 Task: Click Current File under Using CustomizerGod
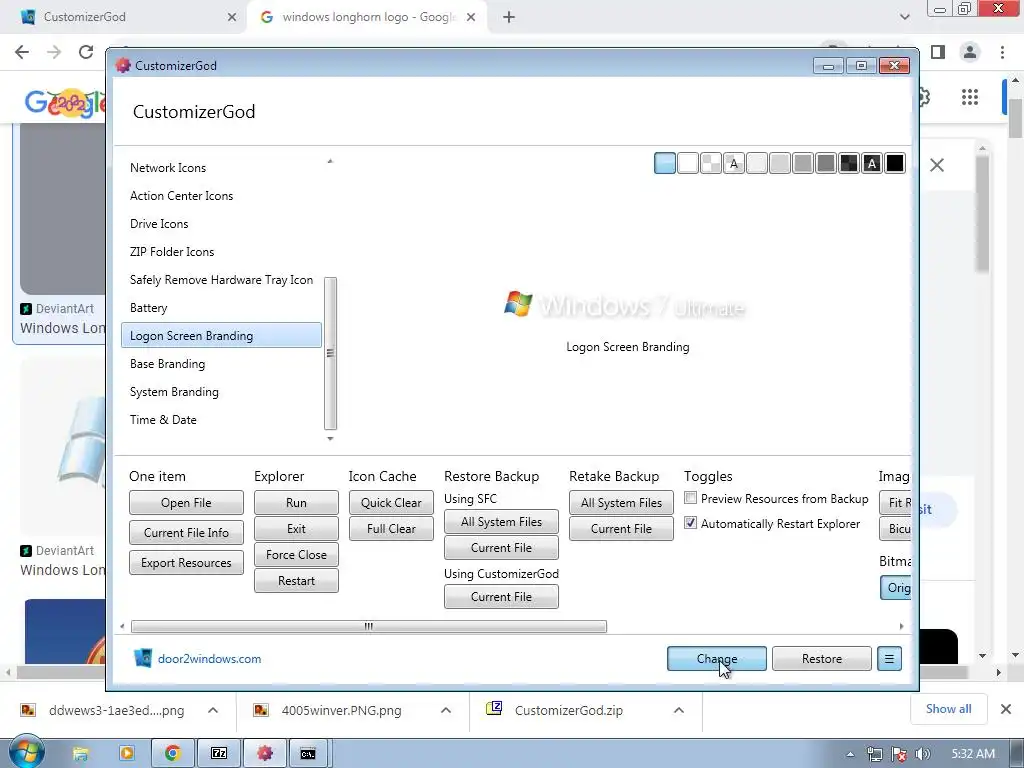point(501,597)
